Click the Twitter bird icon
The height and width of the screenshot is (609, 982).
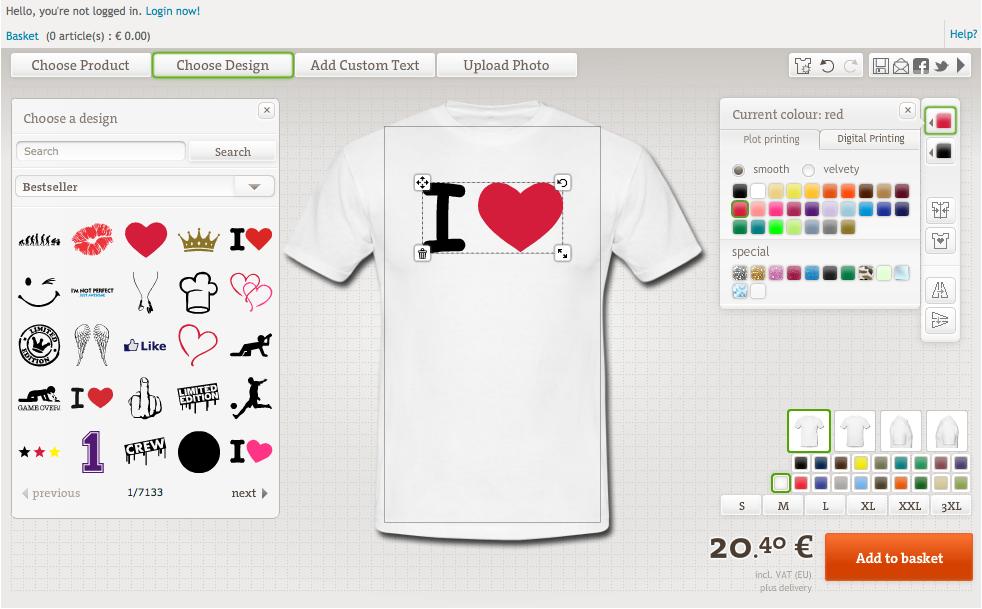click(x=941, y=66)
